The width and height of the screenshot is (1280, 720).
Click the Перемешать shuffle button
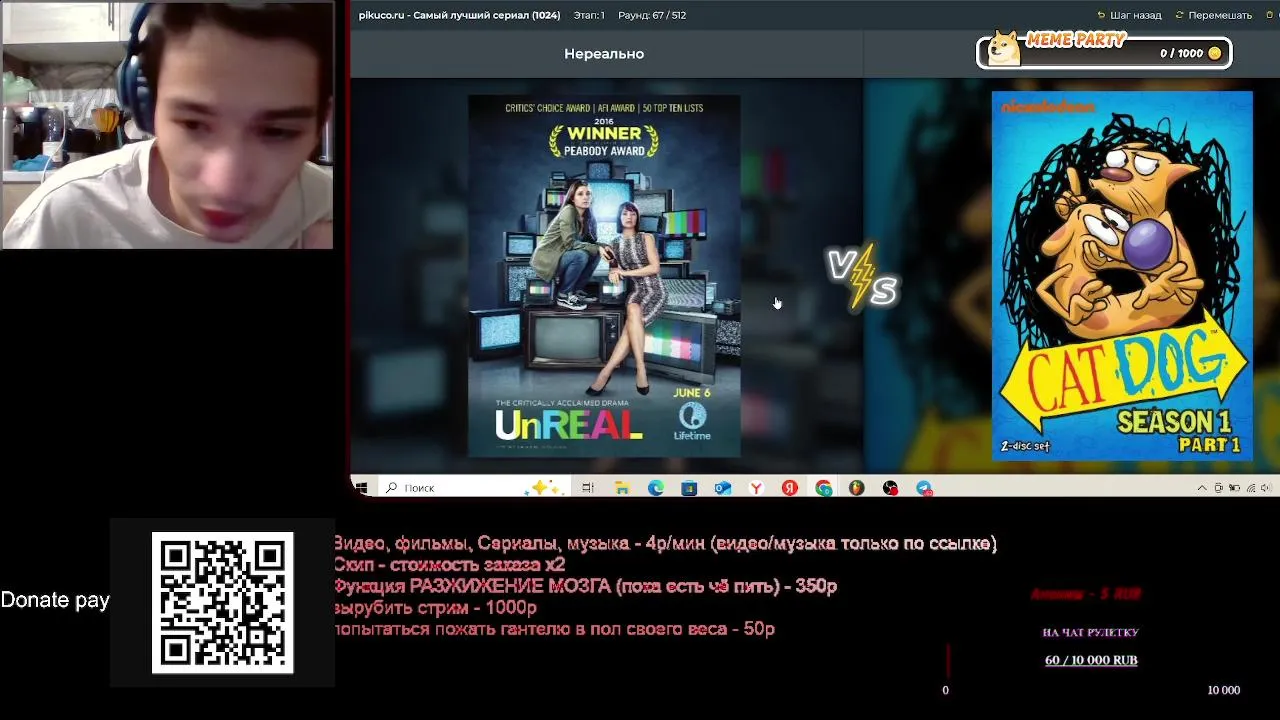(1213, 15)
